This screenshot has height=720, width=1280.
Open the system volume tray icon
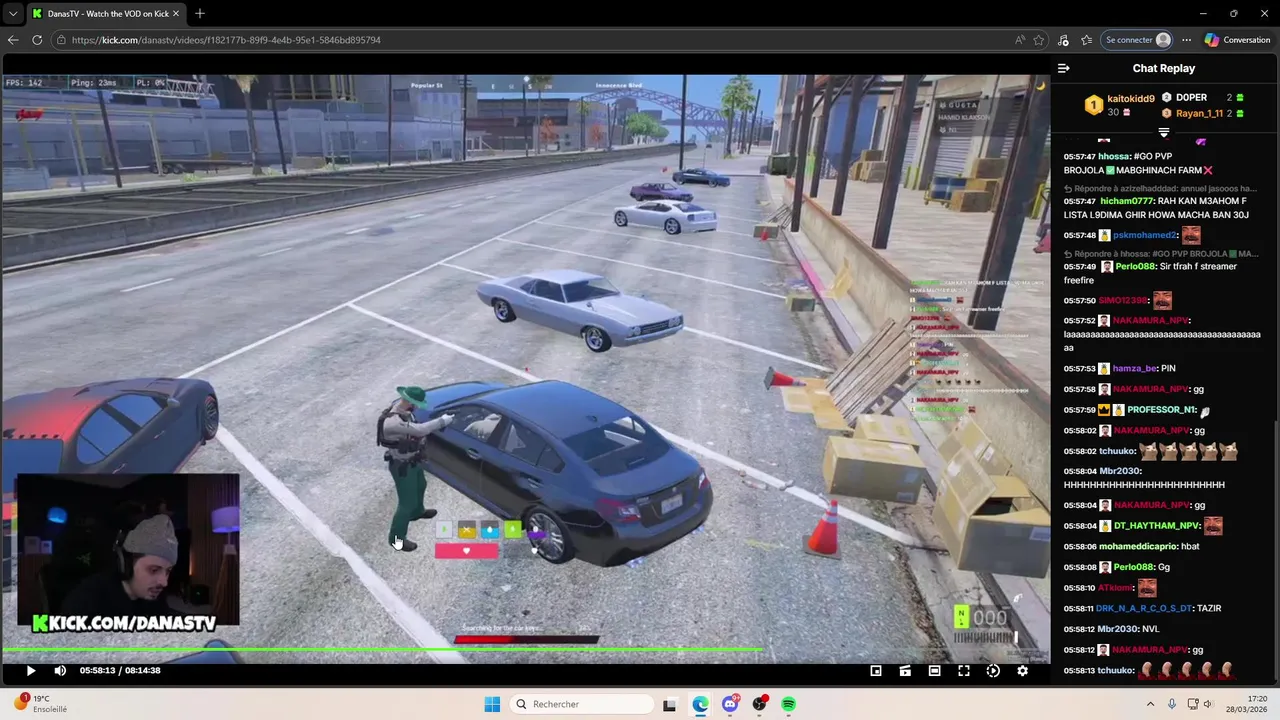point(1208,704)
